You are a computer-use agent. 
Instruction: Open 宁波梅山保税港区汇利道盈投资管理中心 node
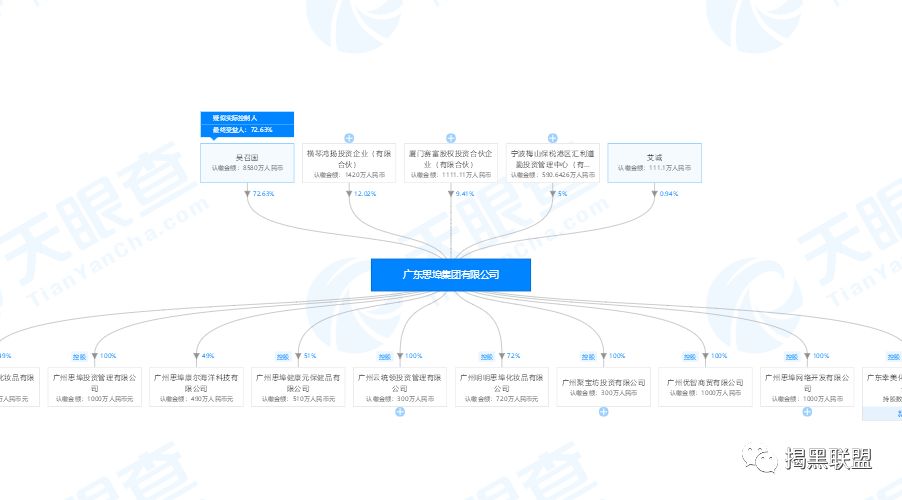(553, 163)
